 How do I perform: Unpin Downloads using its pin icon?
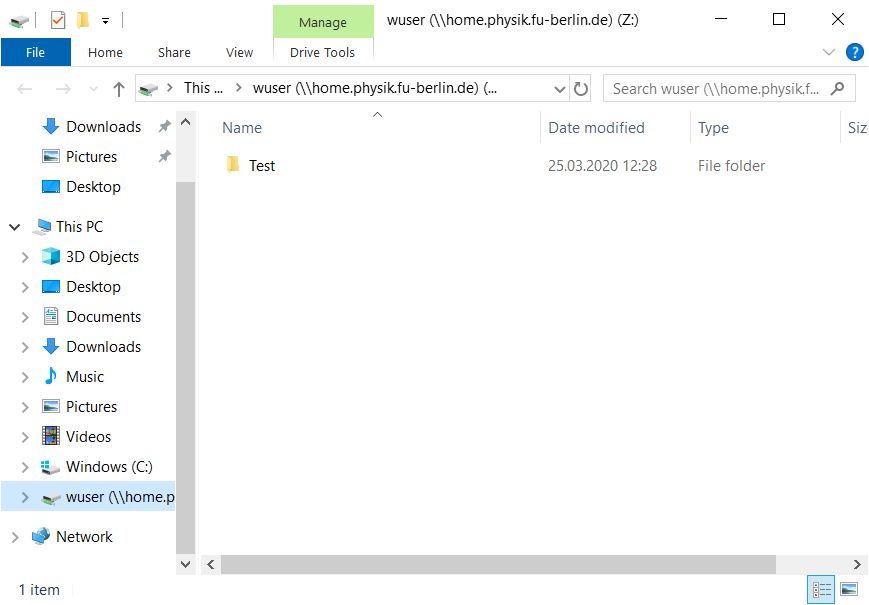165,126
